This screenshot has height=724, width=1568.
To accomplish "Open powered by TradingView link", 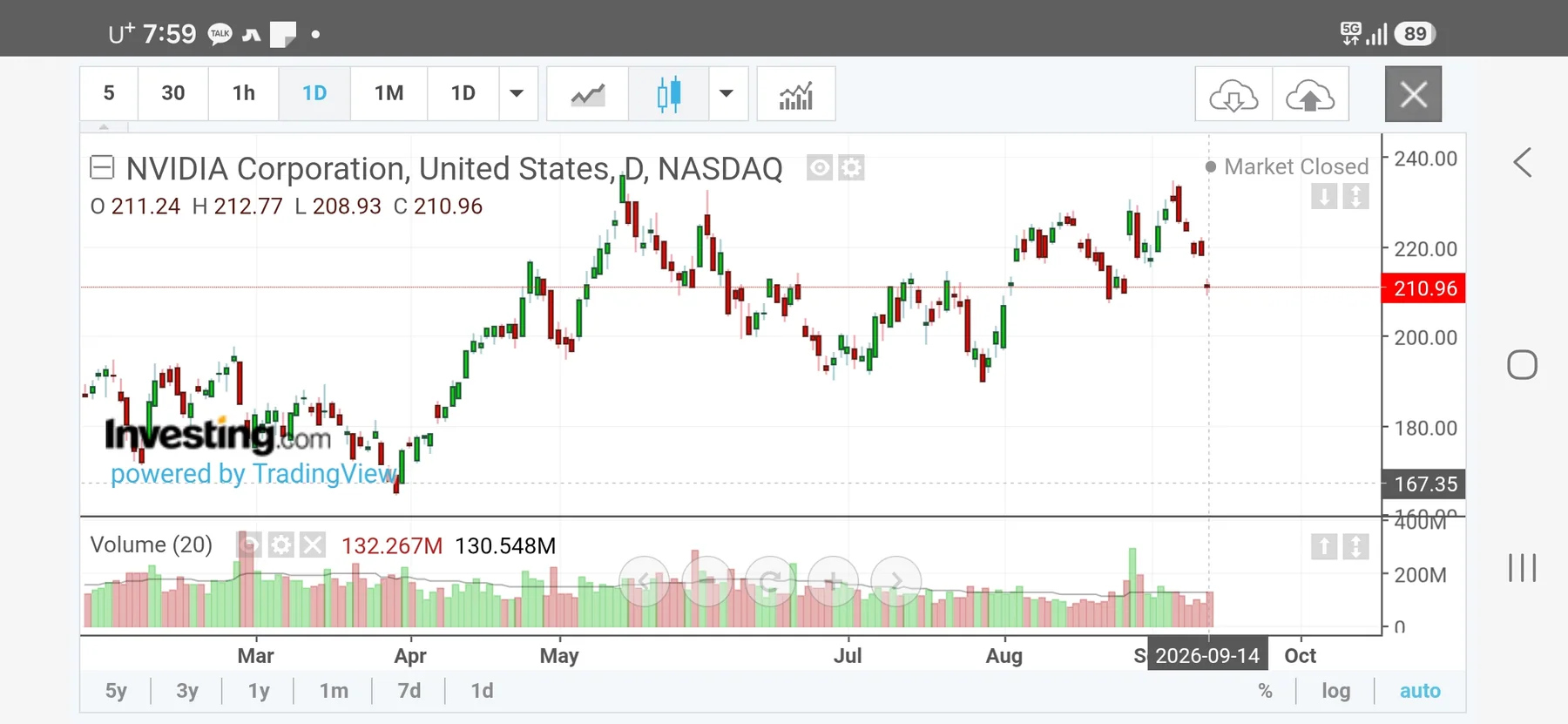I will click(x=253, y=474).
